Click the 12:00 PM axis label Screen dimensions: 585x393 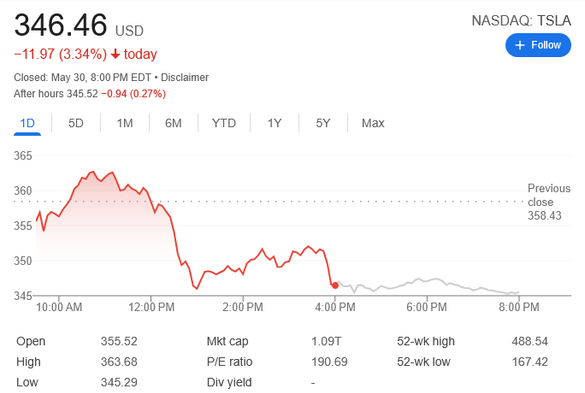[x=151, y=307]
